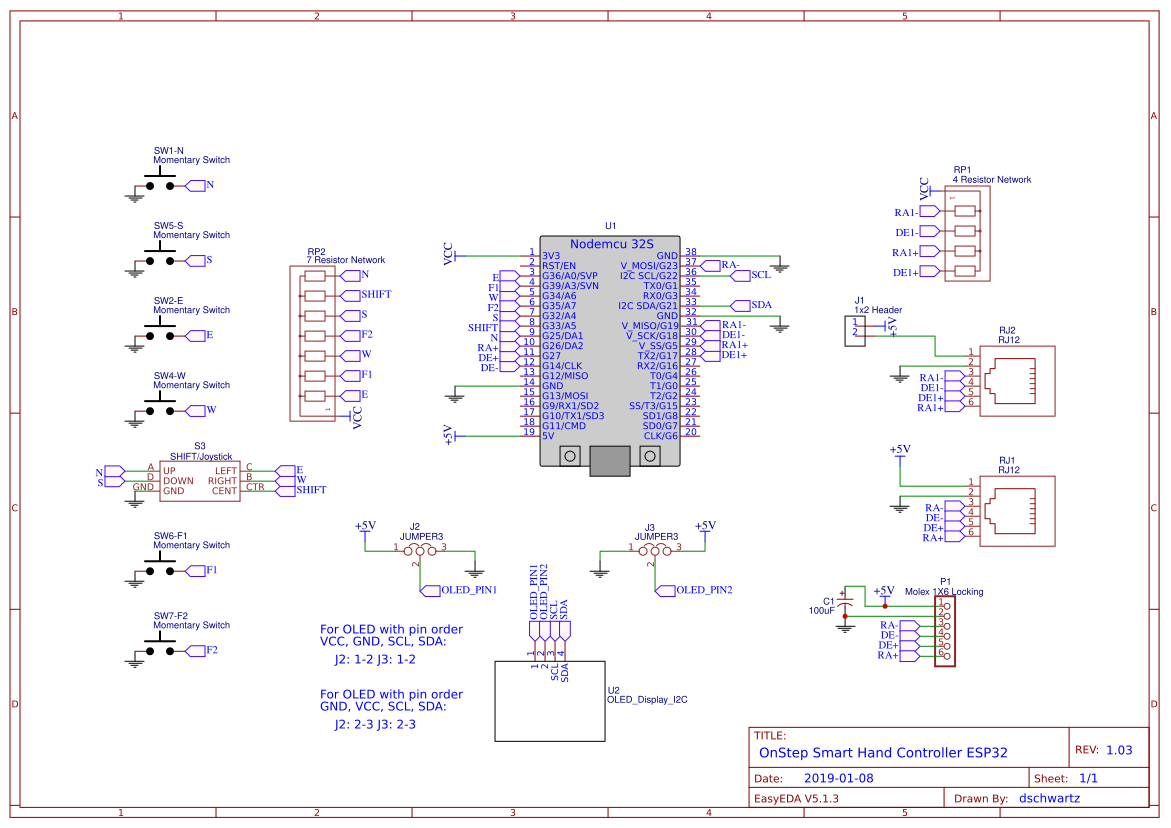Click the '3V3' pin label on U1
1171x828 pixels.
(x=551, y=256)
